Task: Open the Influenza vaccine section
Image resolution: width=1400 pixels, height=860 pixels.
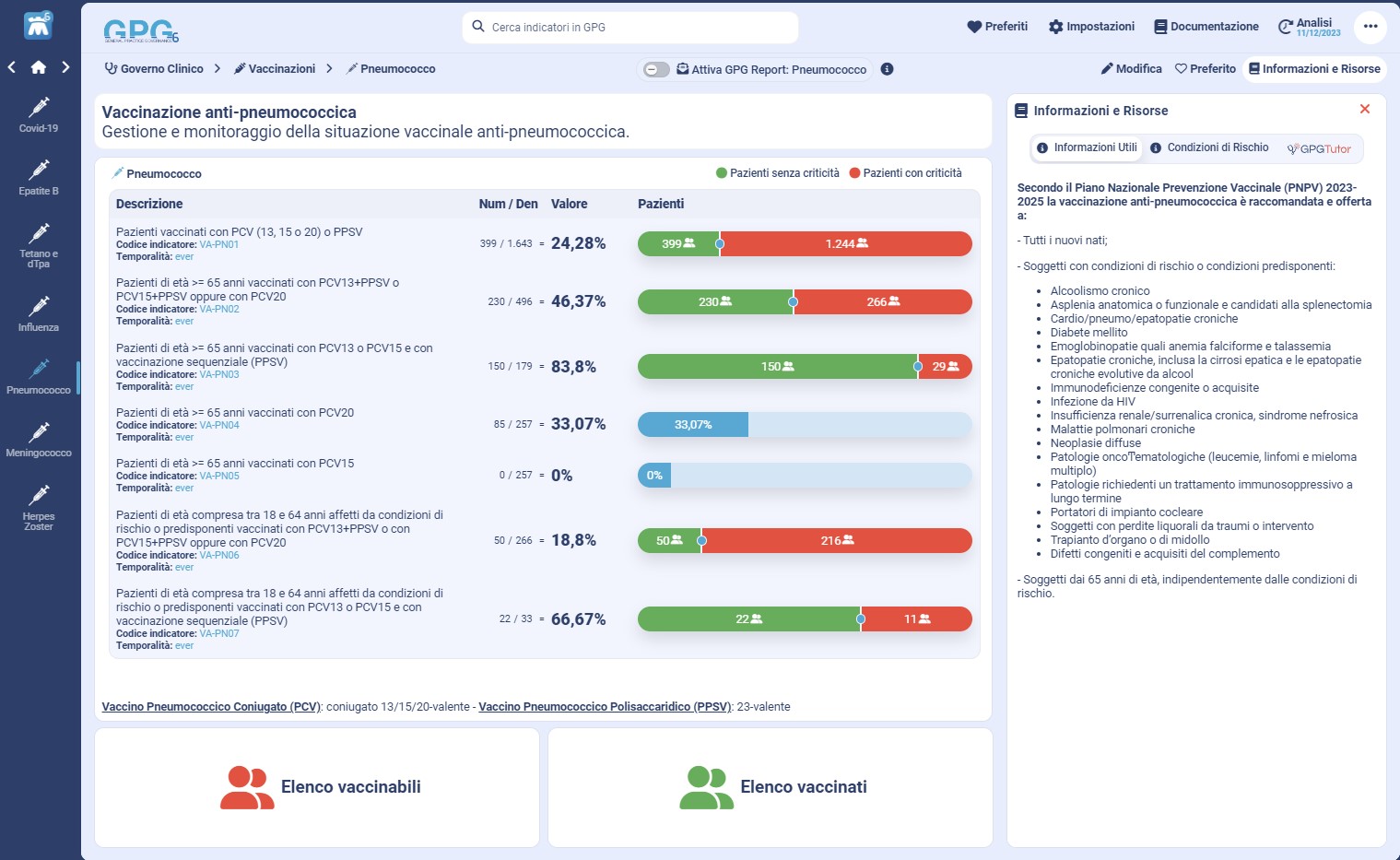Action: [39, 313]
